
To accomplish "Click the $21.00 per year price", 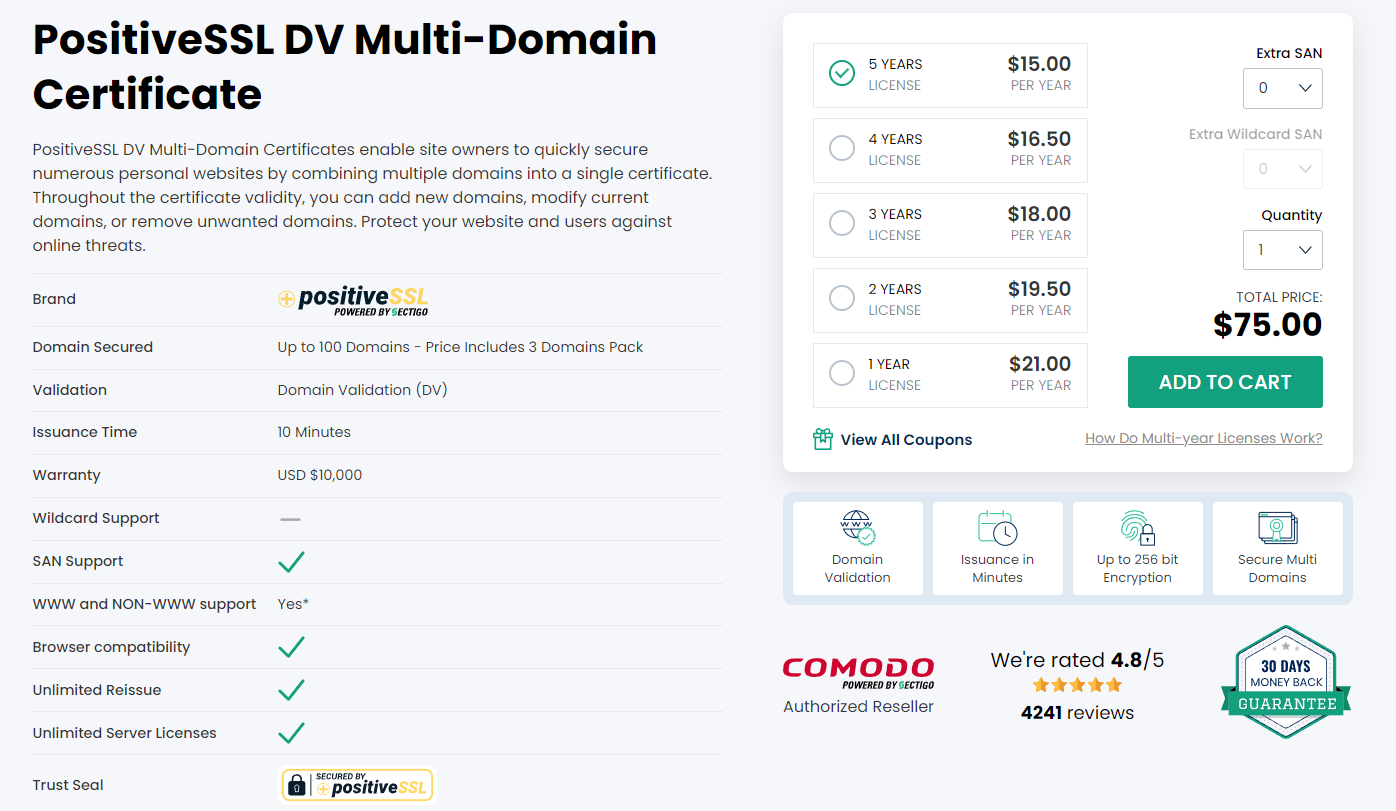I will (1039, 364).
